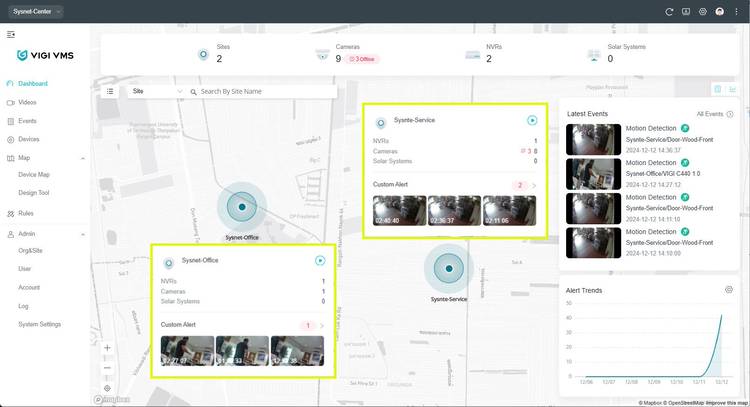Screen dimensions: 750x407
Task: Open Videos in the sidebar
Action: click(x=27, y=102)
